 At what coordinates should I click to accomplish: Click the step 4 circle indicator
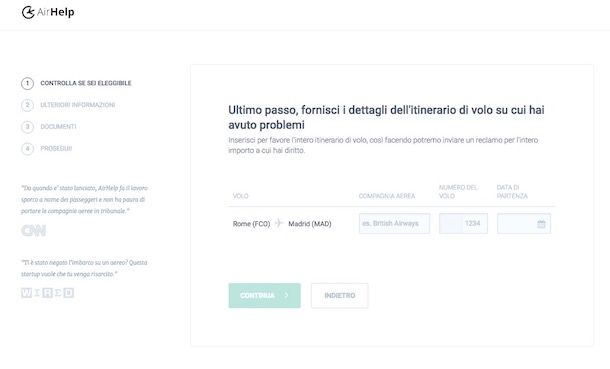[x=27, y=149]
